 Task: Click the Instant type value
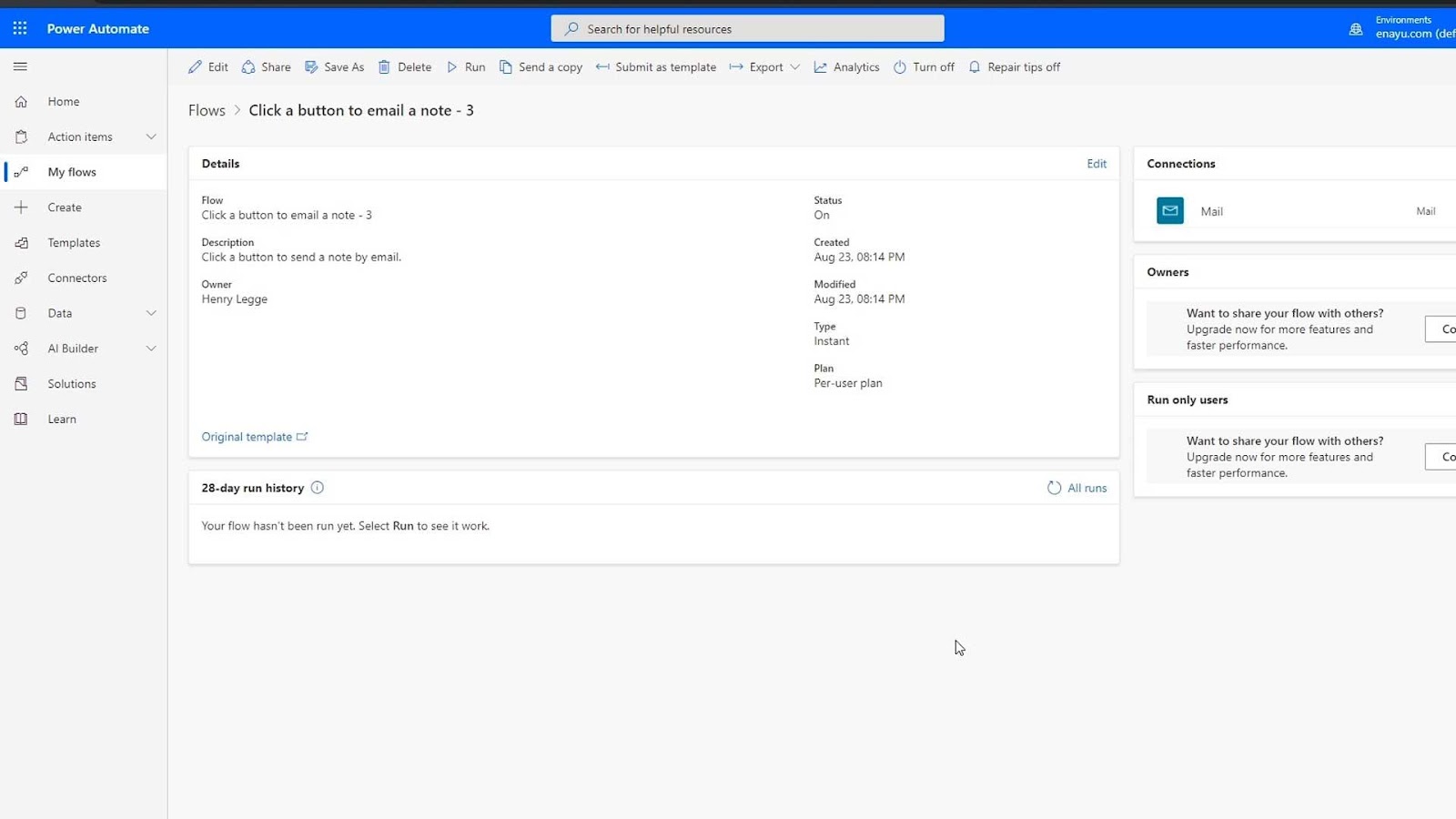(832, 341)
